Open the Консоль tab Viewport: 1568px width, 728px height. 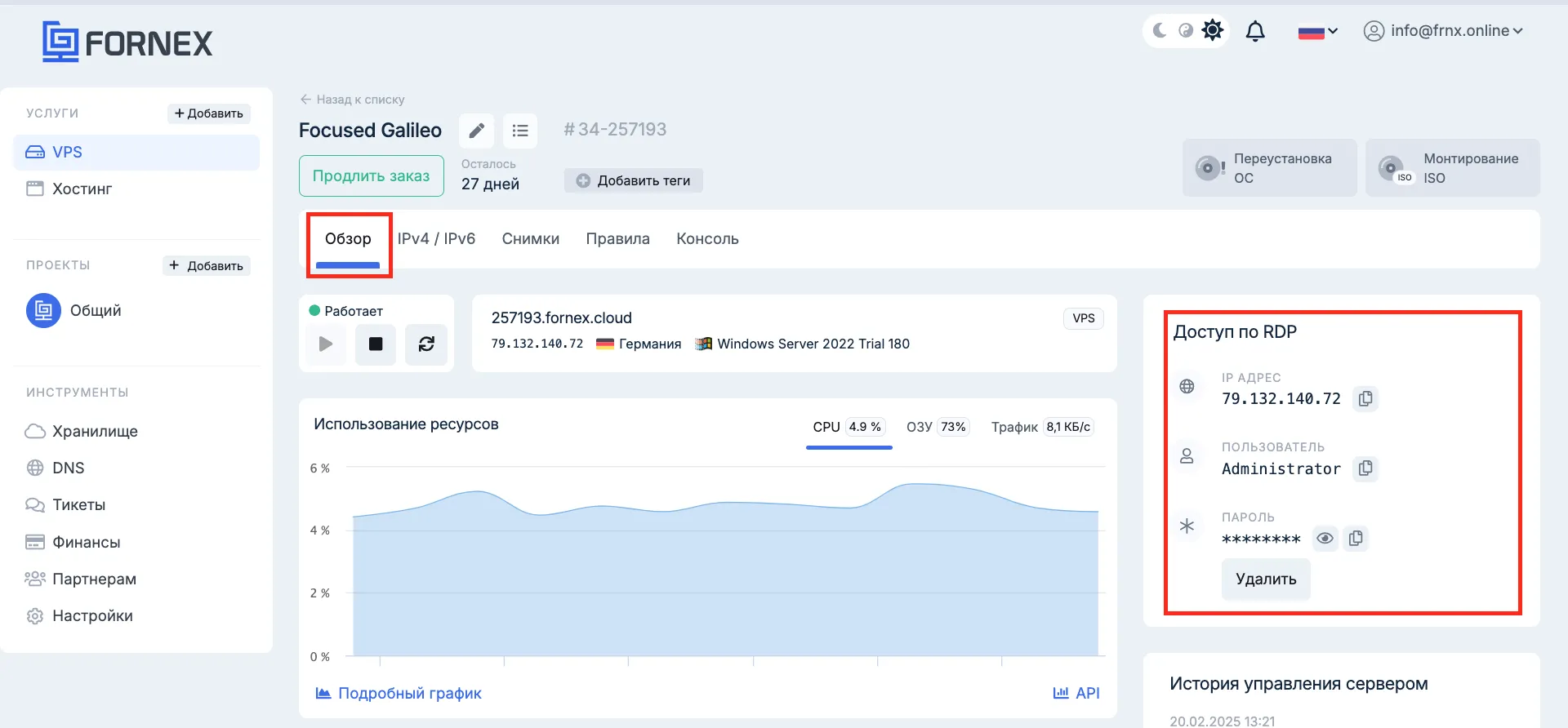click(707, 239)
